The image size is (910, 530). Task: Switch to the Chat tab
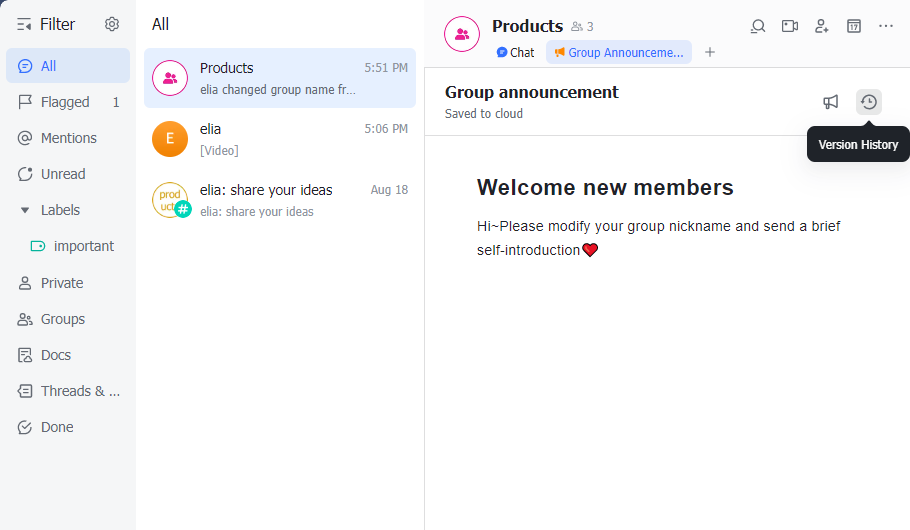515,52
